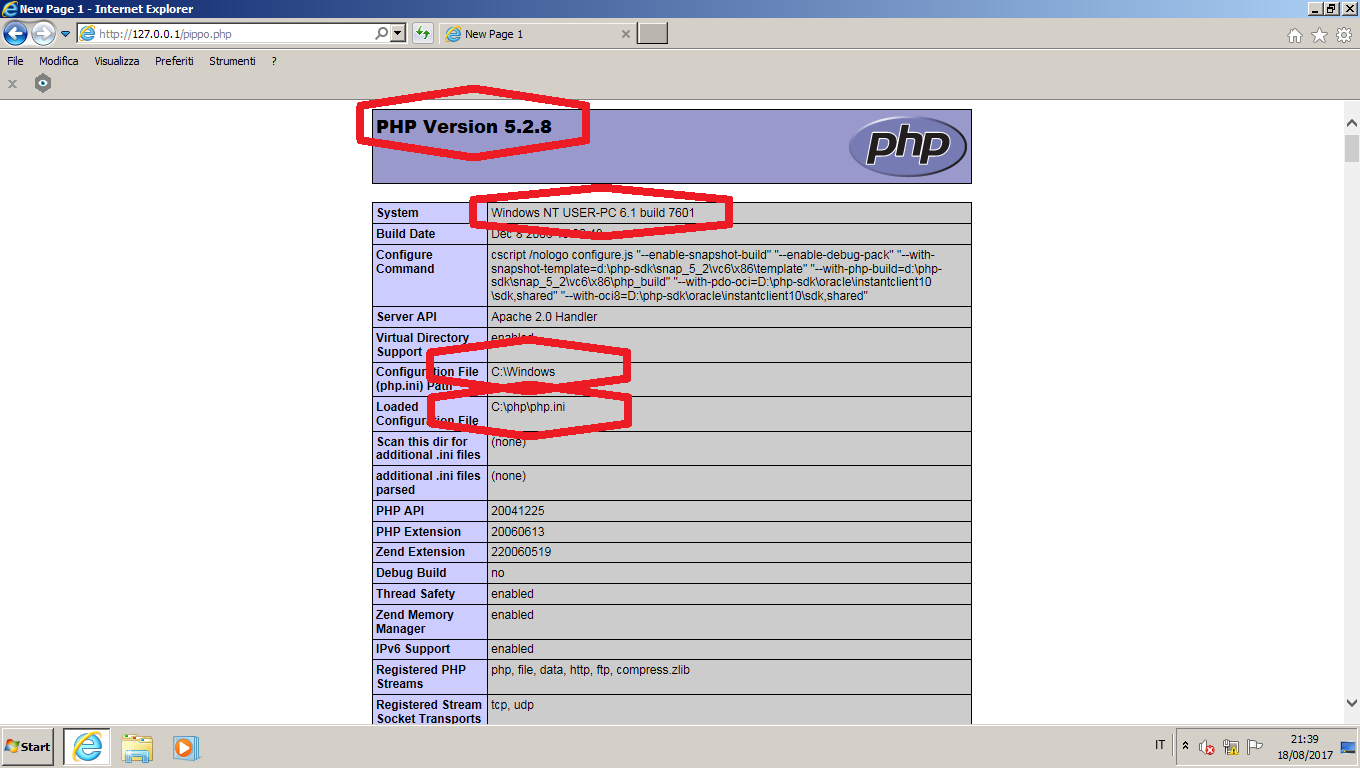Refresh the page with the green arrows icon

point(423,34)
